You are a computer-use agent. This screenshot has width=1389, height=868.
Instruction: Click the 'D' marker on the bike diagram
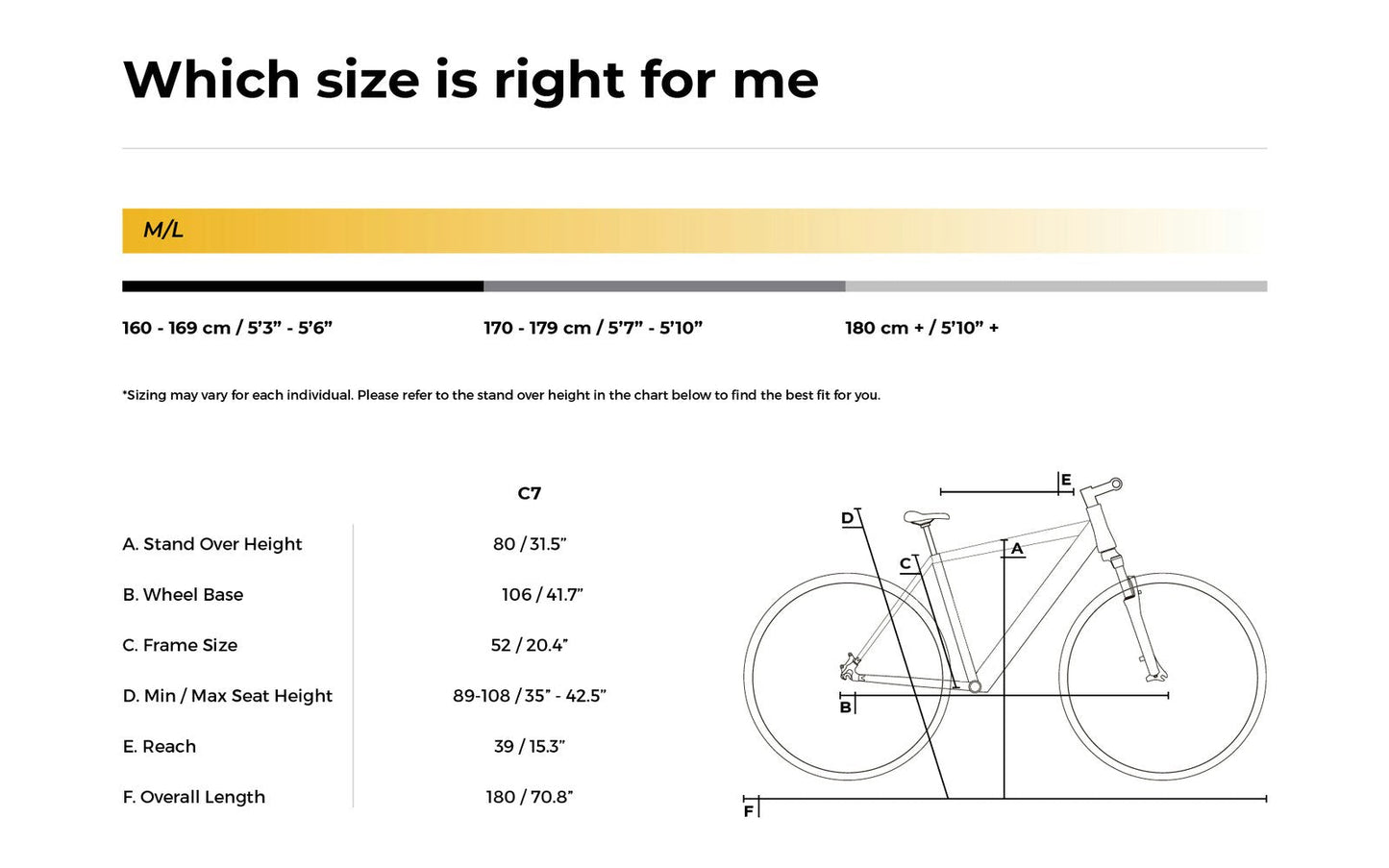[x=847, y=518]
